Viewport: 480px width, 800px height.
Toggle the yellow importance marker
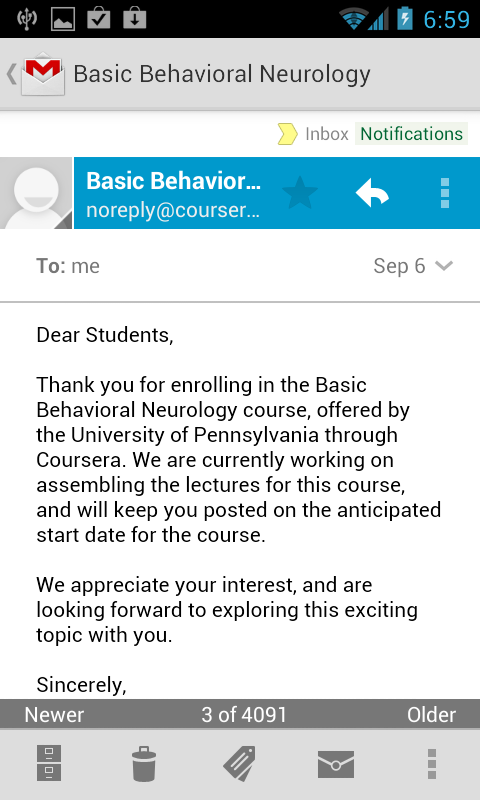[288, 134]
